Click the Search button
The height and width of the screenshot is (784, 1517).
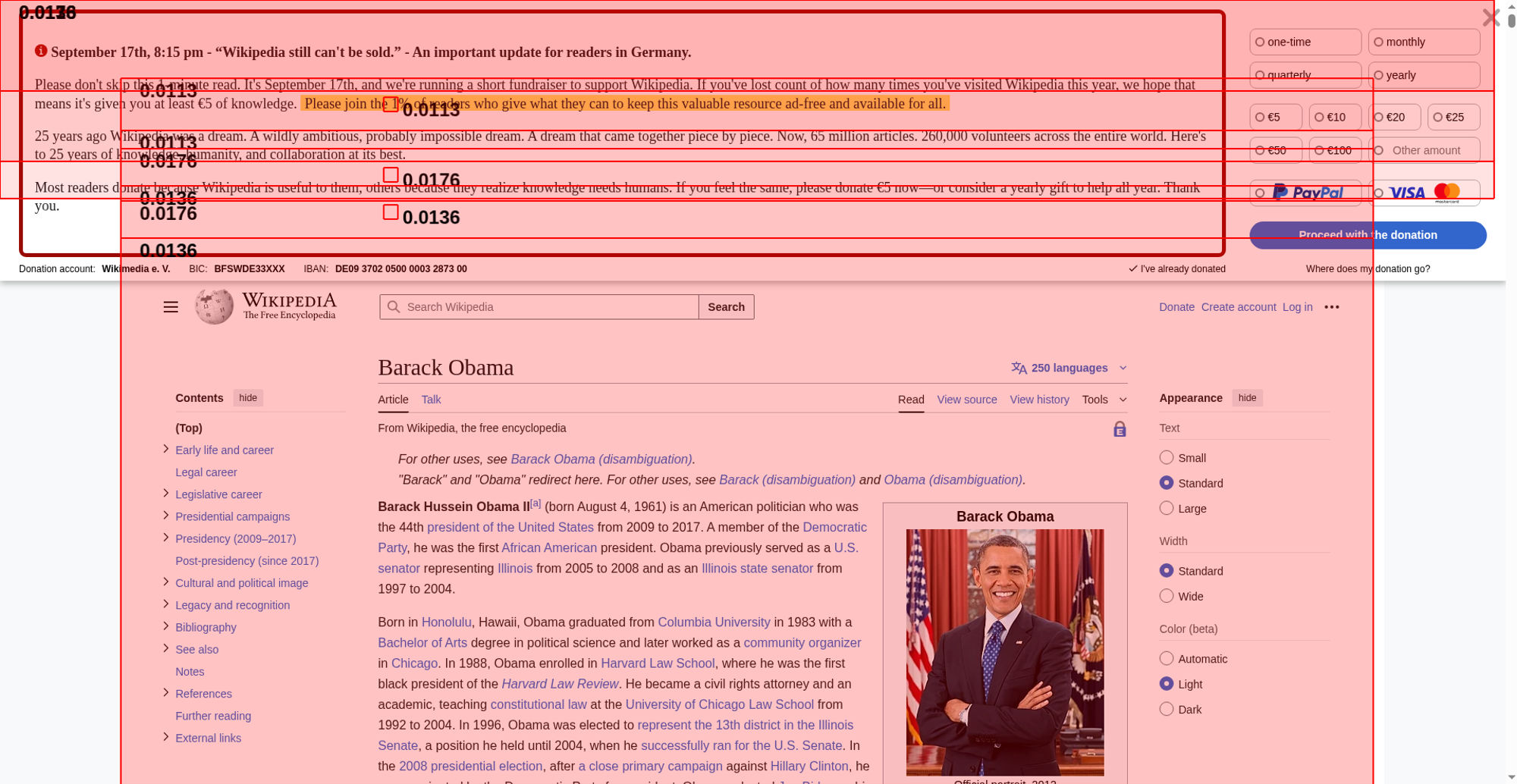(726, 307)
